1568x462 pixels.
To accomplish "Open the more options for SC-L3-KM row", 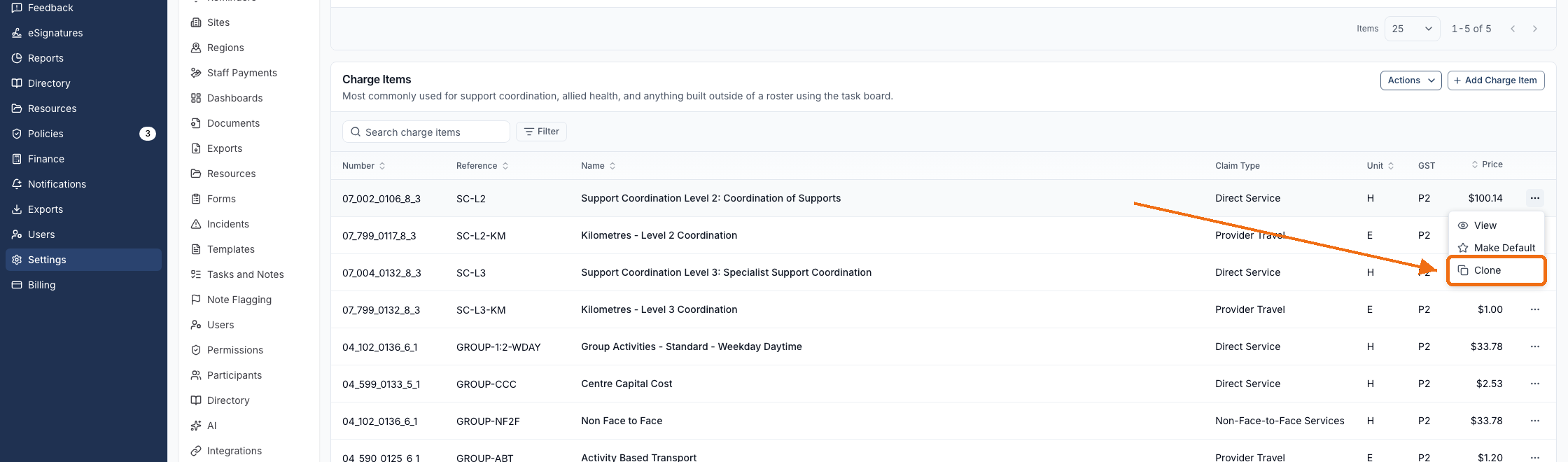I will coord(1535,309).
